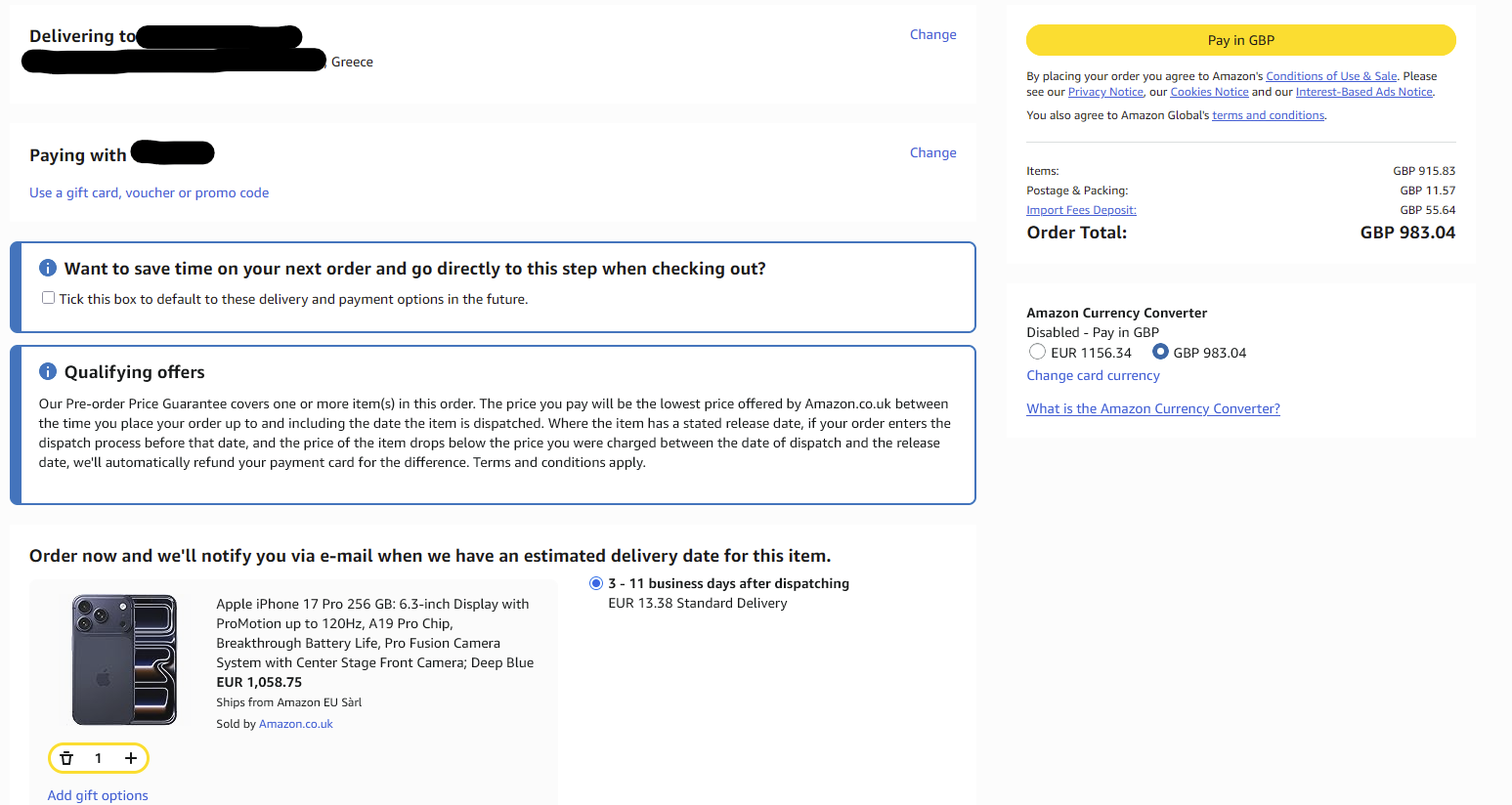The width and height of the screenshot is (1512, 805).
Task: Click the quantity value 1 in stepper
Action: 98,758
